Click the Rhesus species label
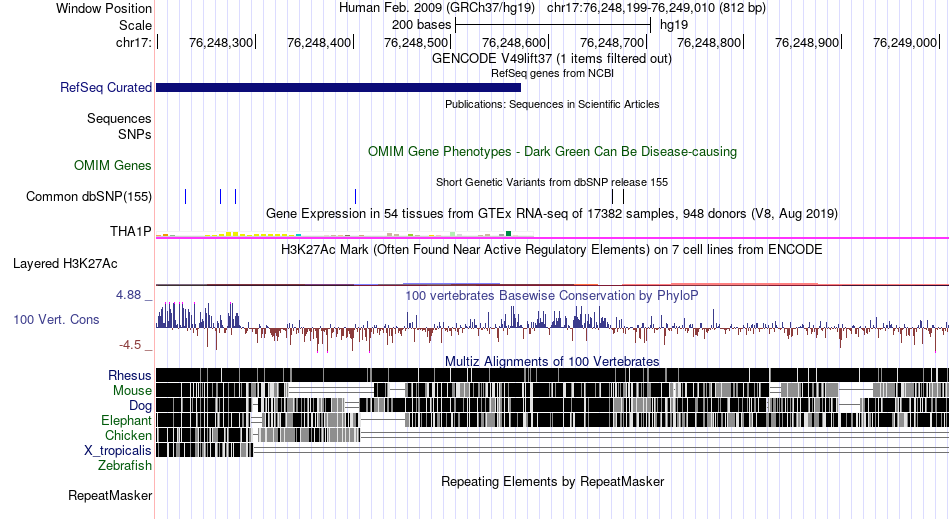Viewport: 950px width, 519px height. tap(130, 375)
